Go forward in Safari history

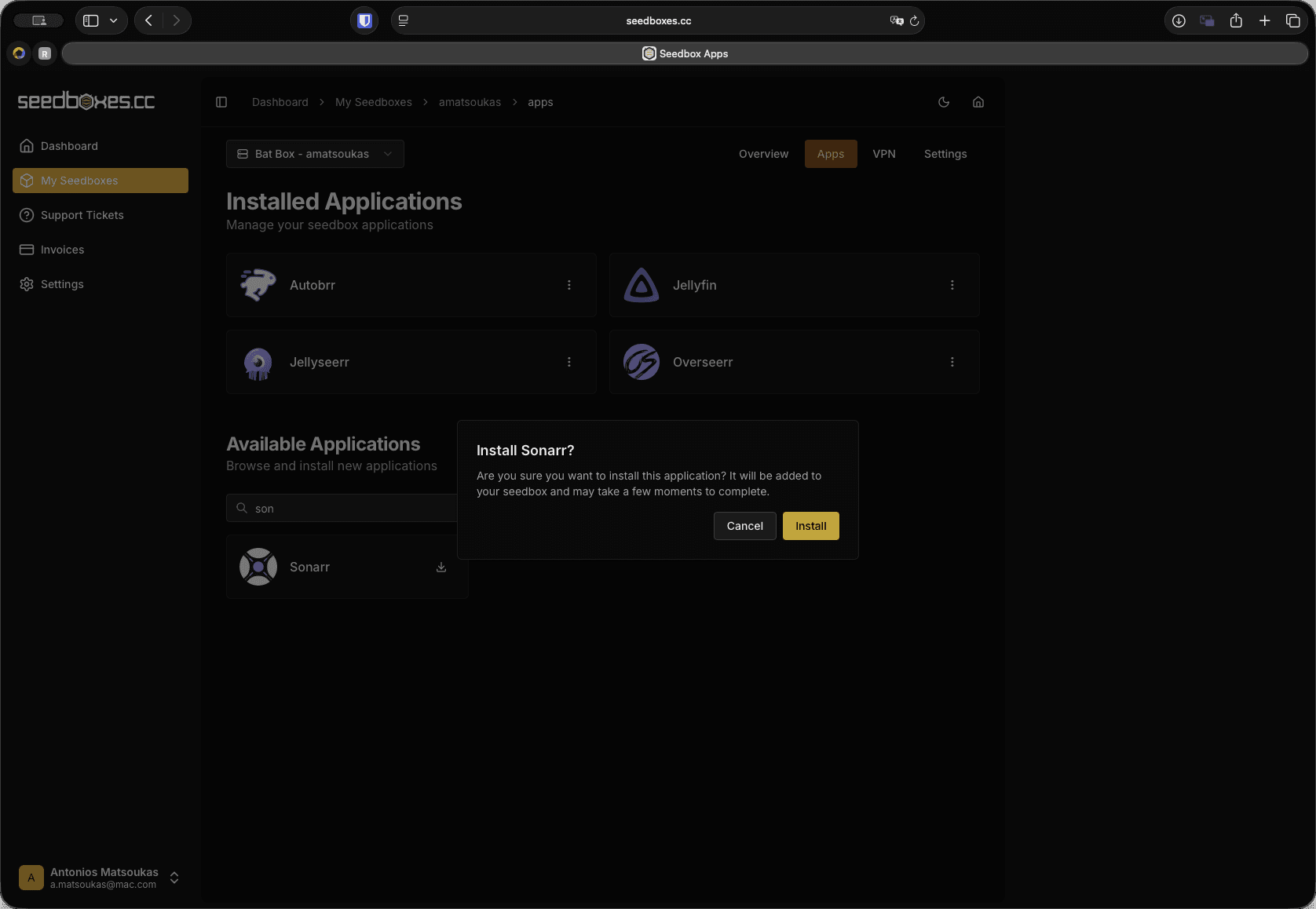177,20
